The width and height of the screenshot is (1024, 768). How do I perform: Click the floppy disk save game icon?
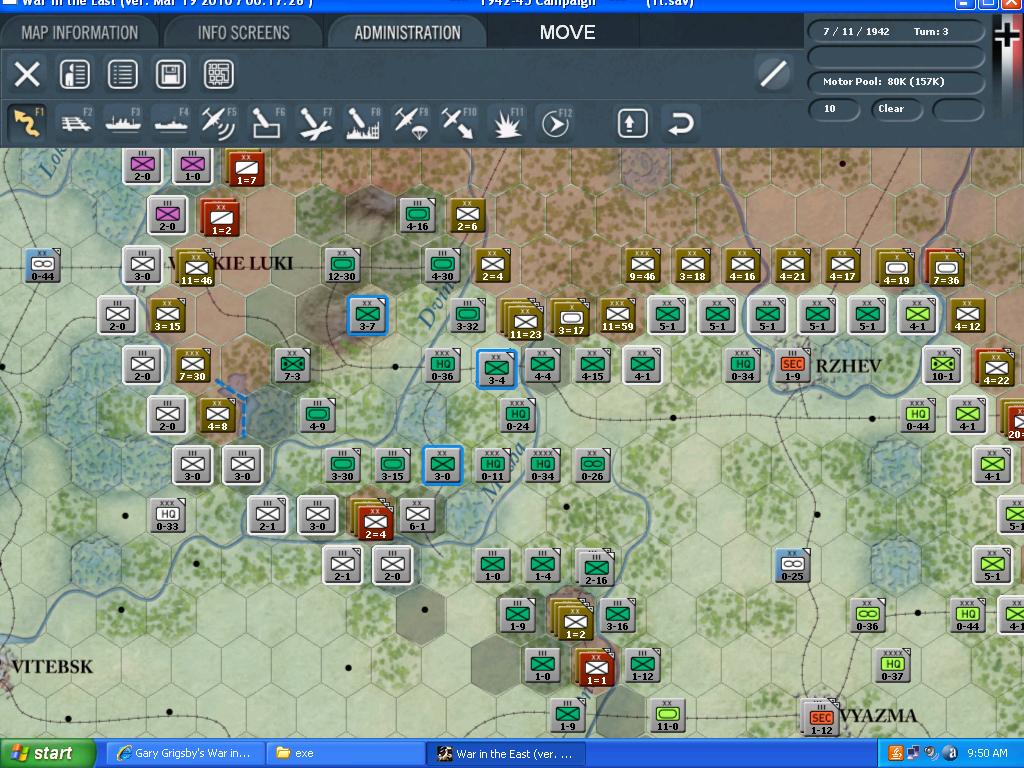(x=170, y=74)
